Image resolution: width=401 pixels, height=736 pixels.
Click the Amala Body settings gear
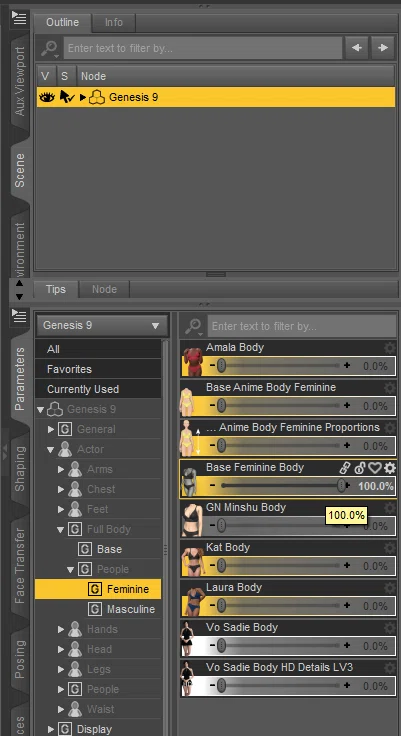[390, 348]
